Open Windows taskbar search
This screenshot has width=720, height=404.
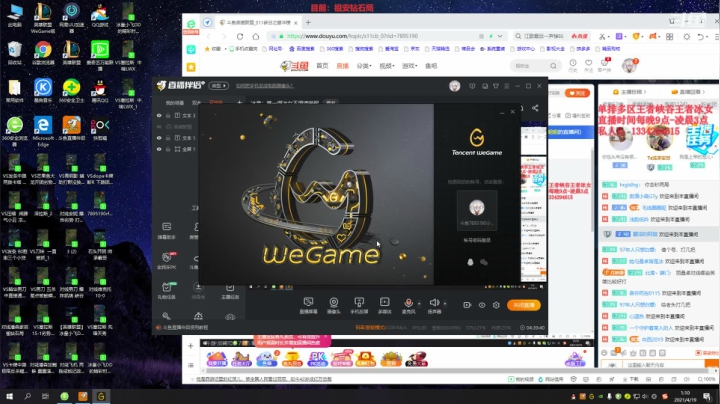28,396
